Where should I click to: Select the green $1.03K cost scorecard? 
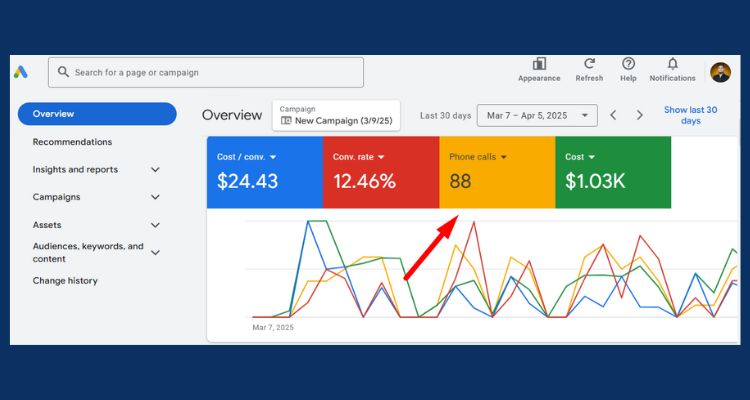[x=613, y=172]
